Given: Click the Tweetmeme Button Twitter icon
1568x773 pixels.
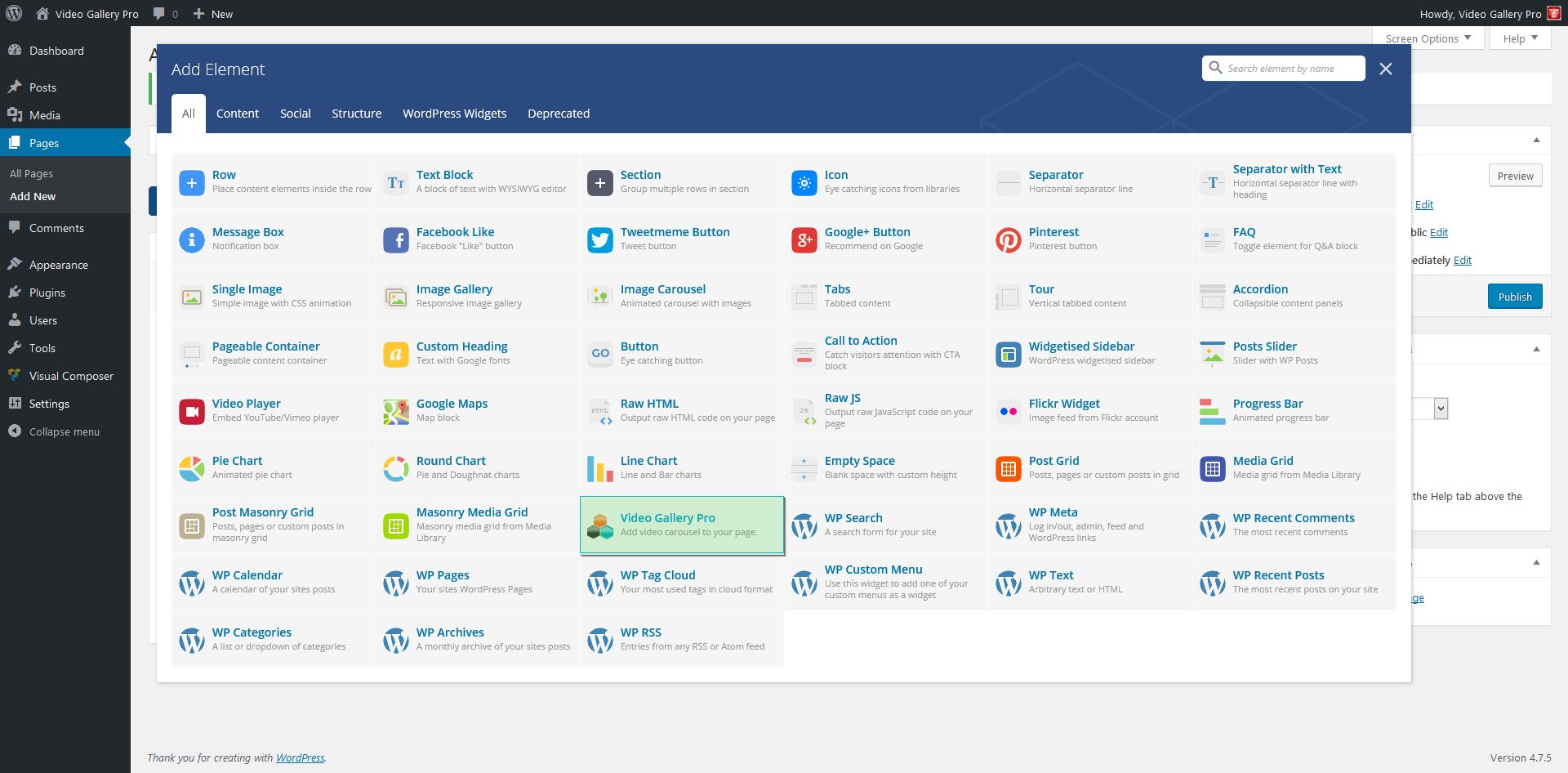Looking at the screenshot, I should (x=600, y=240).
